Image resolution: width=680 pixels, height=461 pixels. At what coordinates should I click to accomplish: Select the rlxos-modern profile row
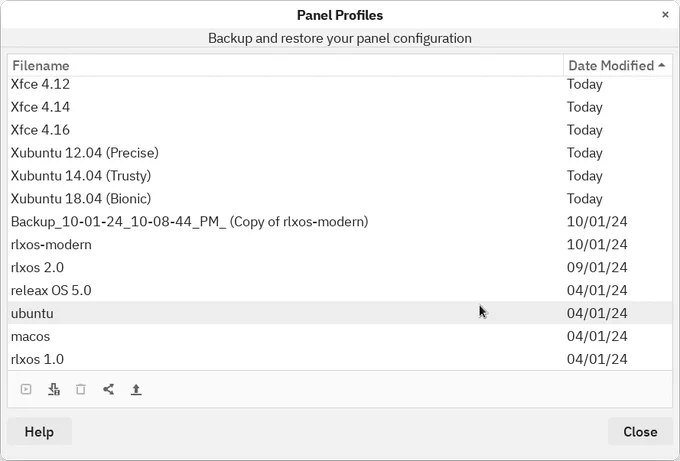[x=340, y=245]
